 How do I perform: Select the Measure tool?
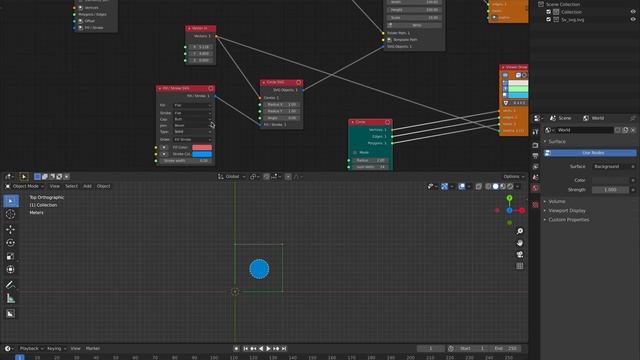(x=11, y=298)
